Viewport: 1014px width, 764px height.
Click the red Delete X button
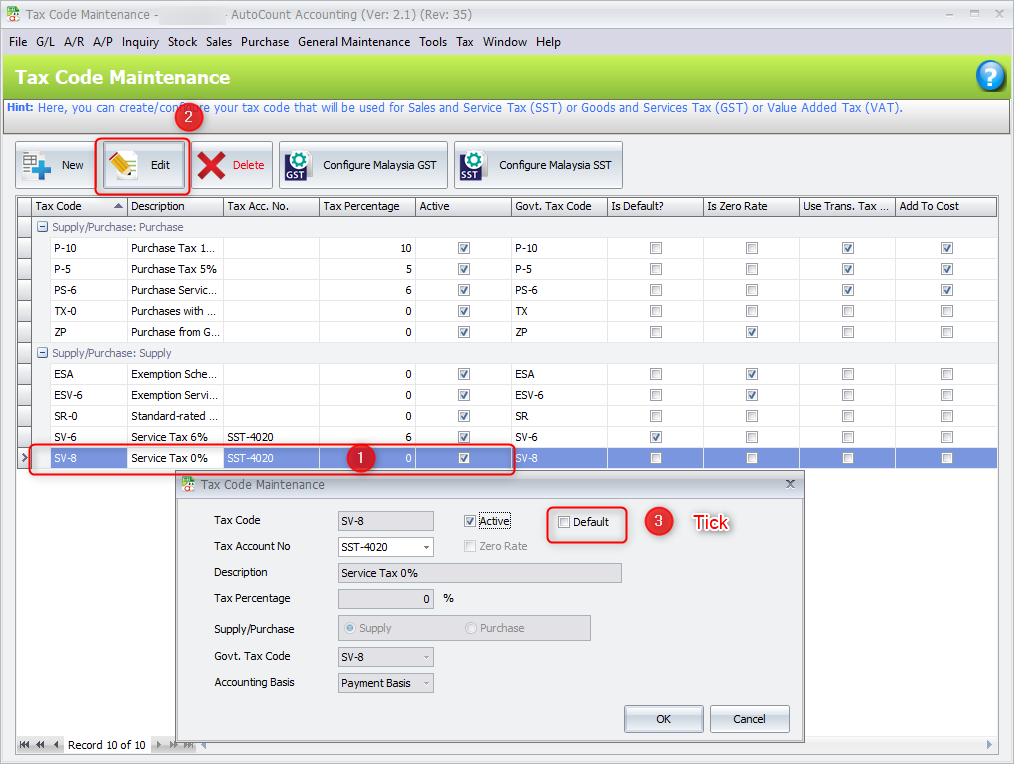point(232,165)
